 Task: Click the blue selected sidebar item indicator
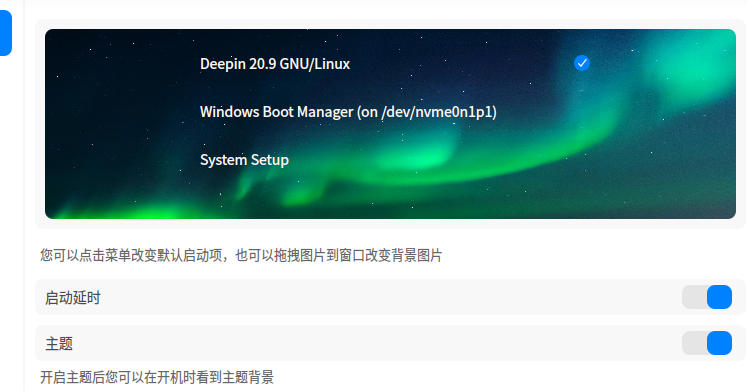click(x=6, y=33)
